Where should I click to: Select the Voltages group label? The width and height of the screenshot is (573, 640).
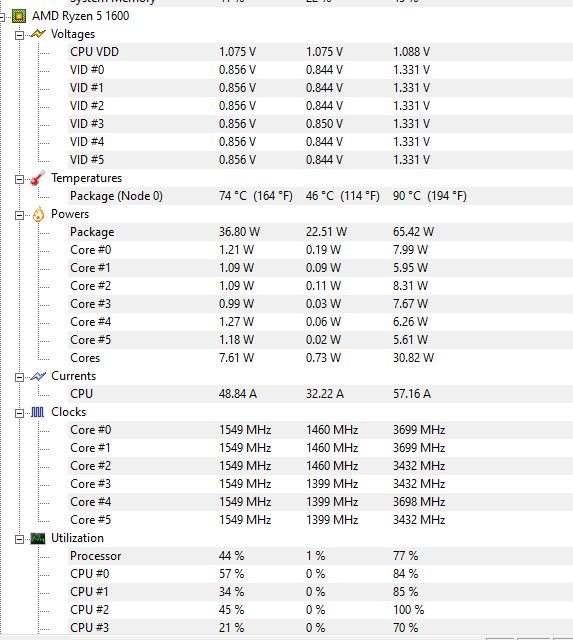(73, 34)
